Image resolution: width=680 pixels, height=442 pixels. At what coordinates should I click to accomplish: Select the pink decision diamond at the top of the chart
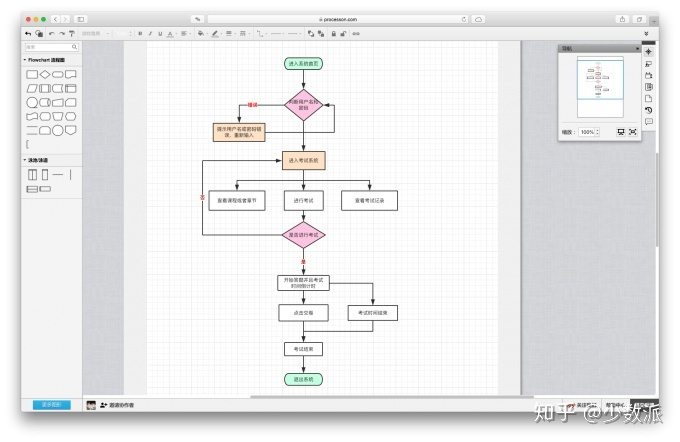point(304,105)
